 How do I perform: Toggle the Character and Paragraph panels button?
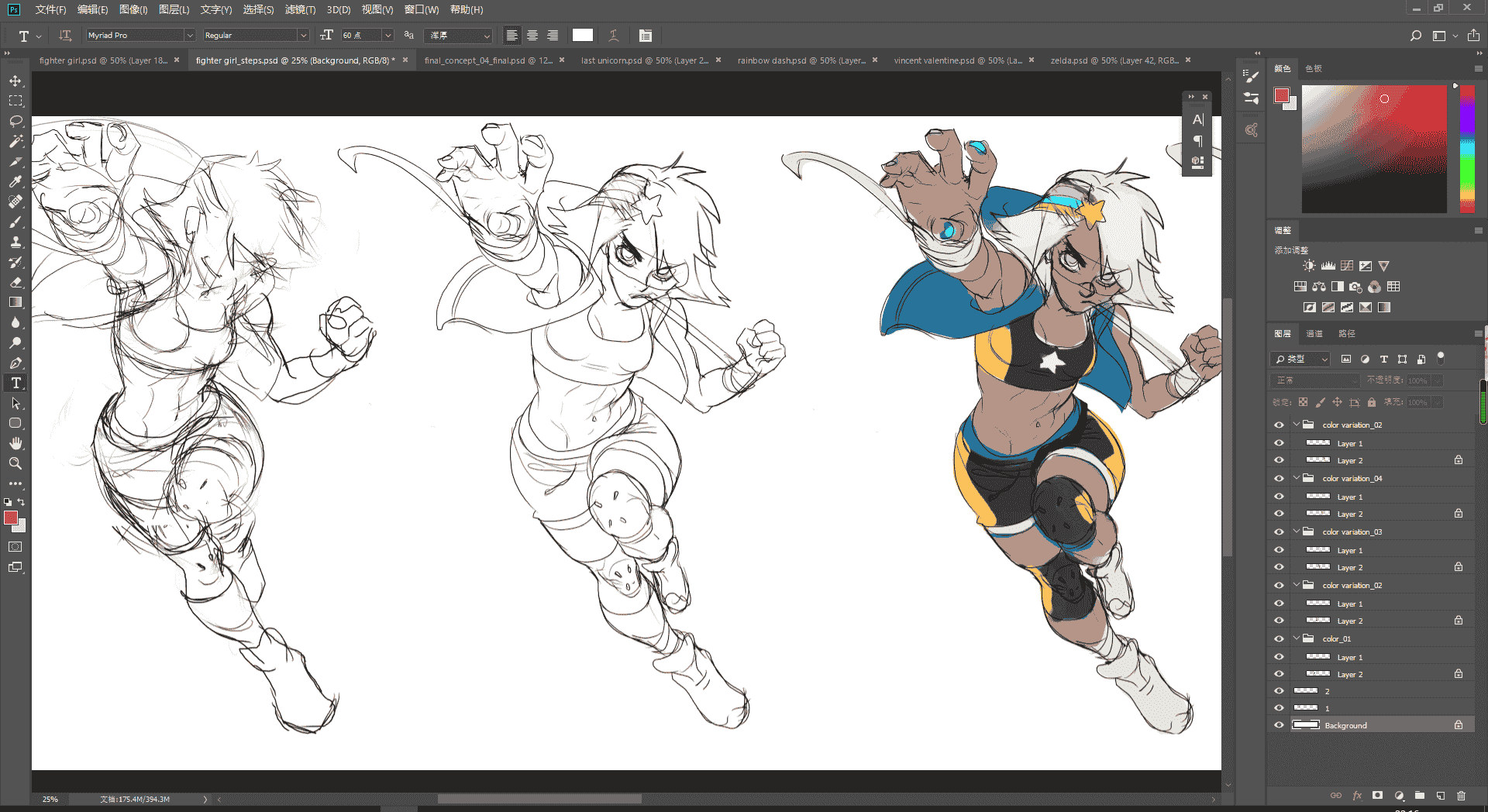point(646,36)
